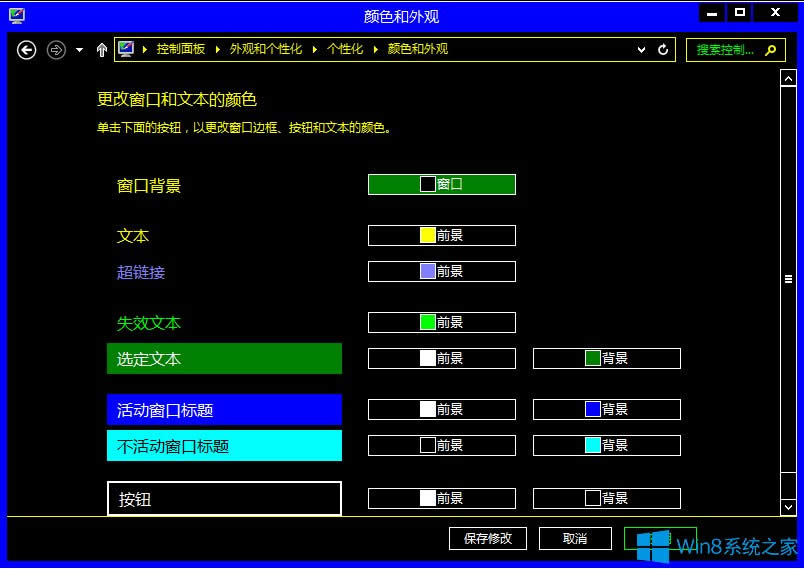The width and height of the screenshot is (804, 569).
Task: Pick the 文本 foreground yellow color
Action: [x=441, y=235]
